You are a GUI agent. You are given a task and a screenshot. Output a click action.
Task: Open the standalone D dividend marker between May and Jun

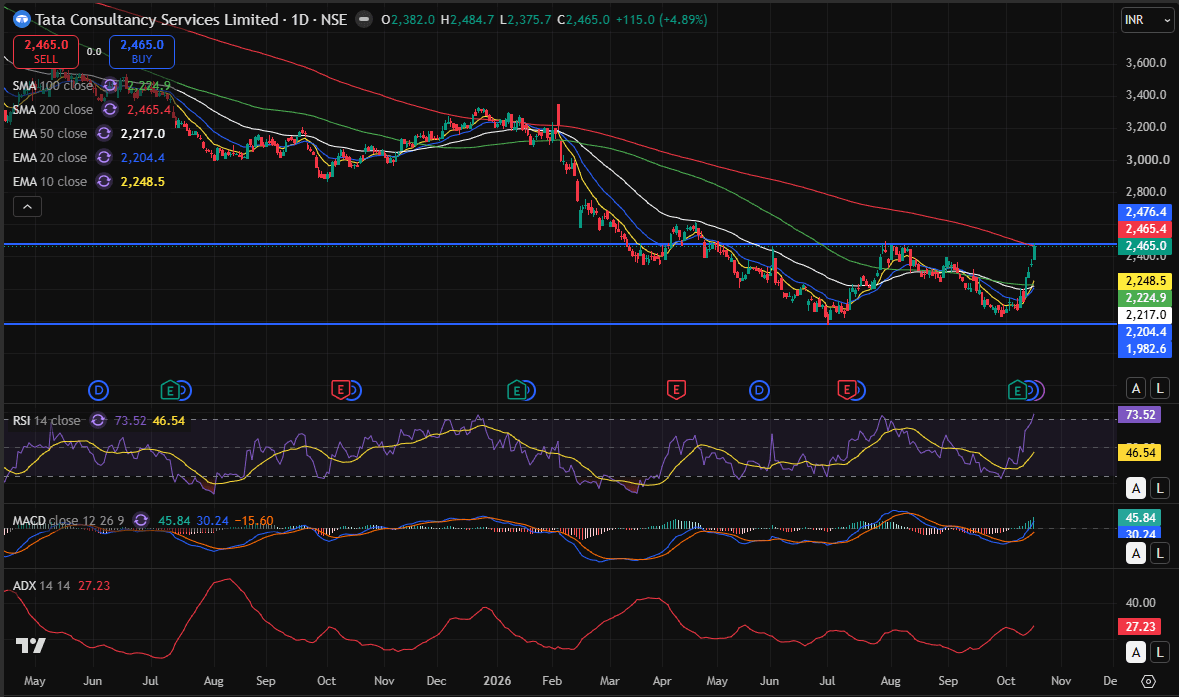click(x=99, y=390)
